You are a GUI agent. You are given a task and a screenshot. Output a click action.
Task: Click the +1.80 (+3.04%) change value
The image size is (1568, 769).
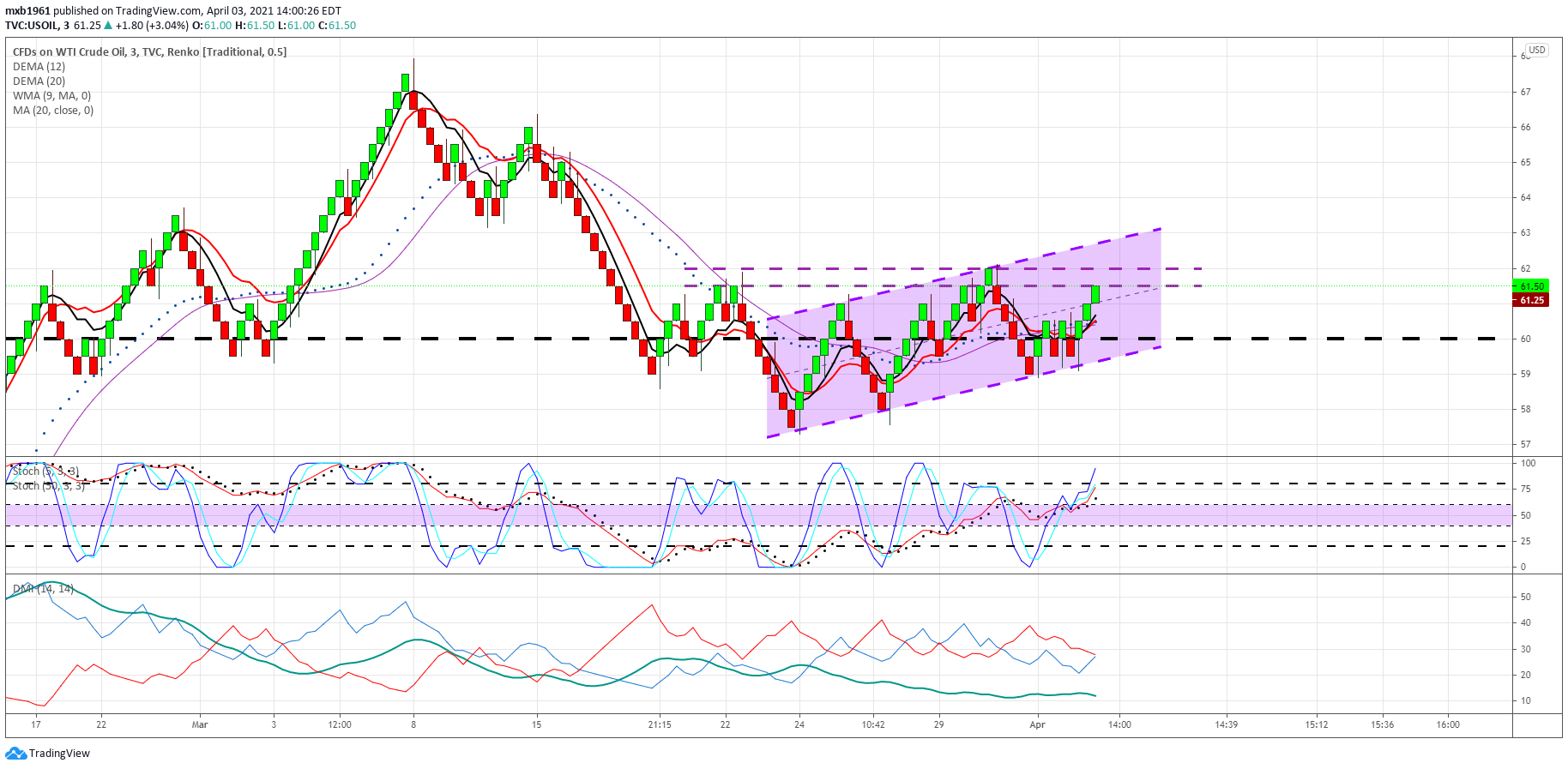coord(152,26)
